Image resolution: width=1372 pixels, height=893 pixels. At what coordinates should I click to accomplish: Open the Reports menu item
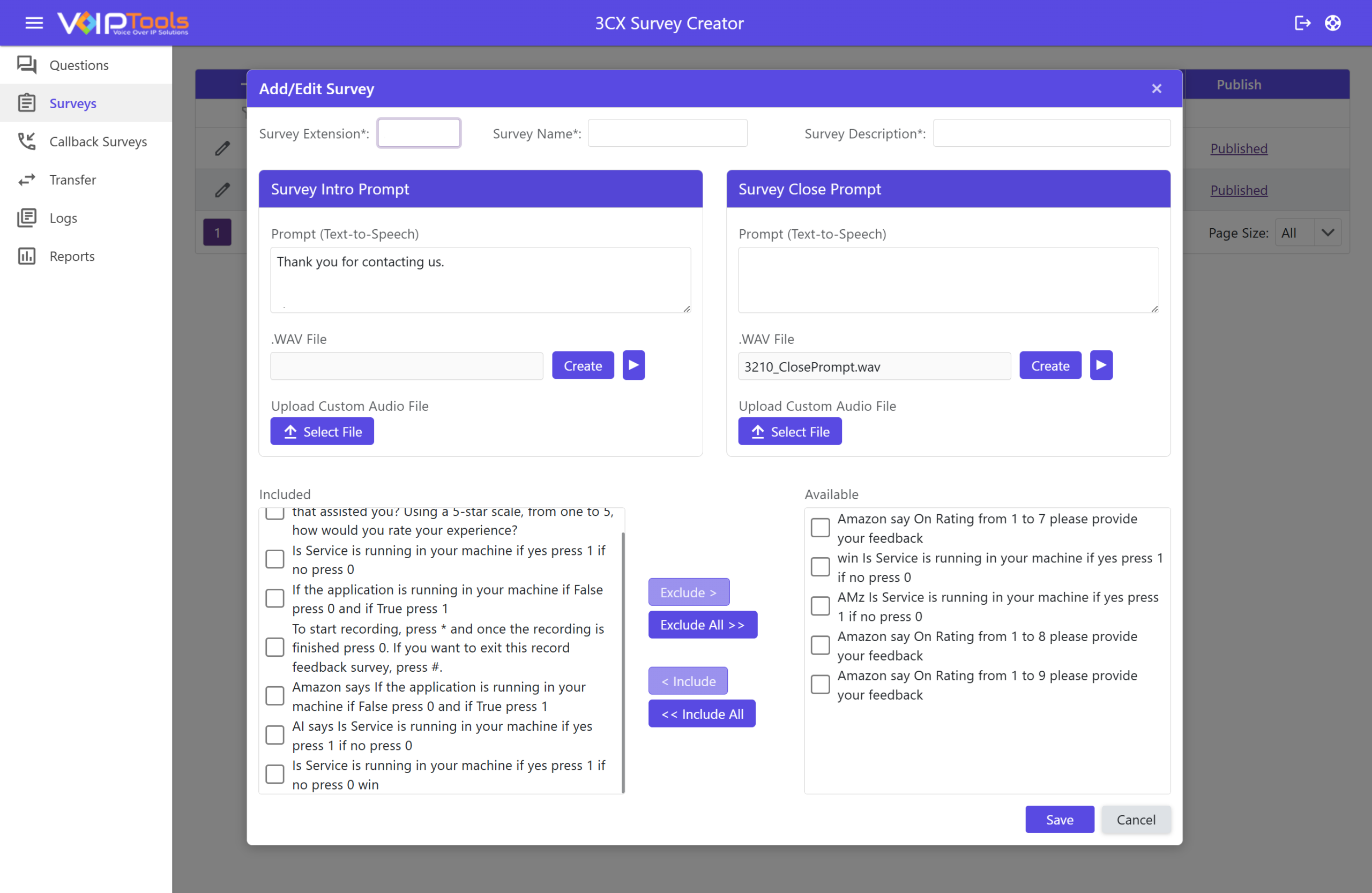click(x=86, y=257)
